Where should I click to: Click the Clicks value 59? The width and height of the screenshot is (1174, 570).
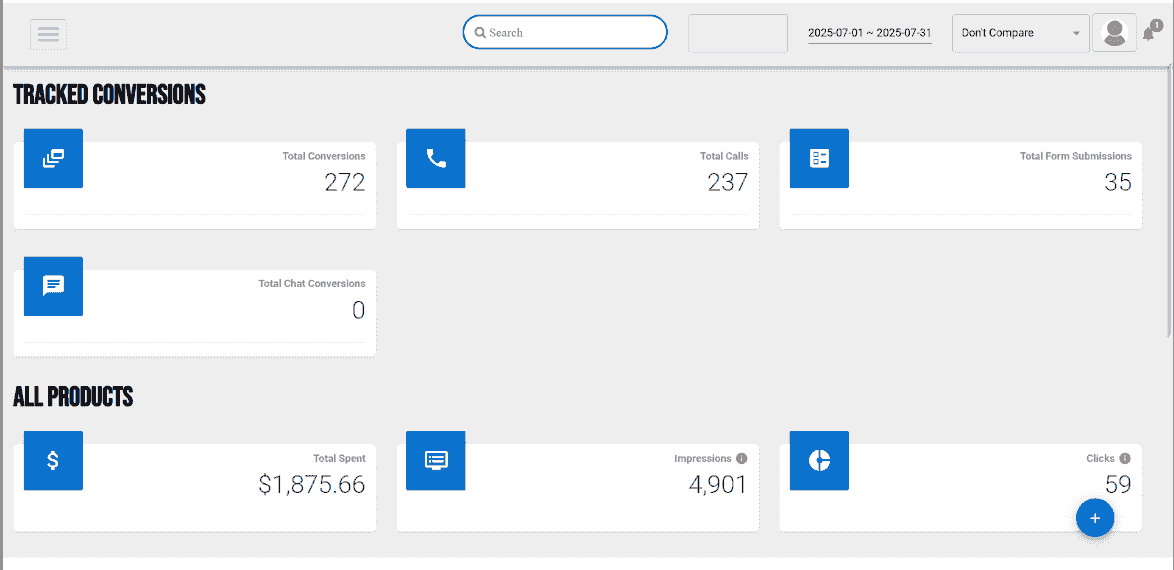1118,485
